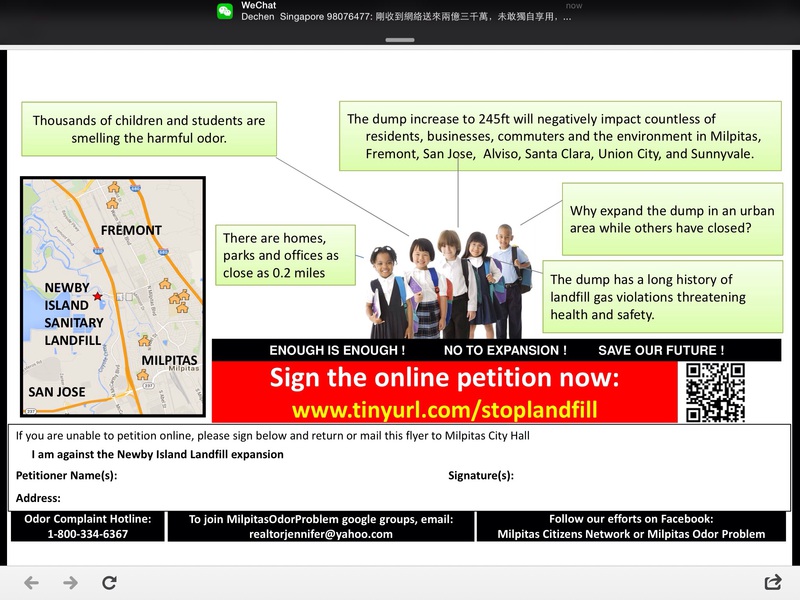800x600 pixels.
Task: Tap the QR code on the flyer
Action: click(x=715, y=392)
